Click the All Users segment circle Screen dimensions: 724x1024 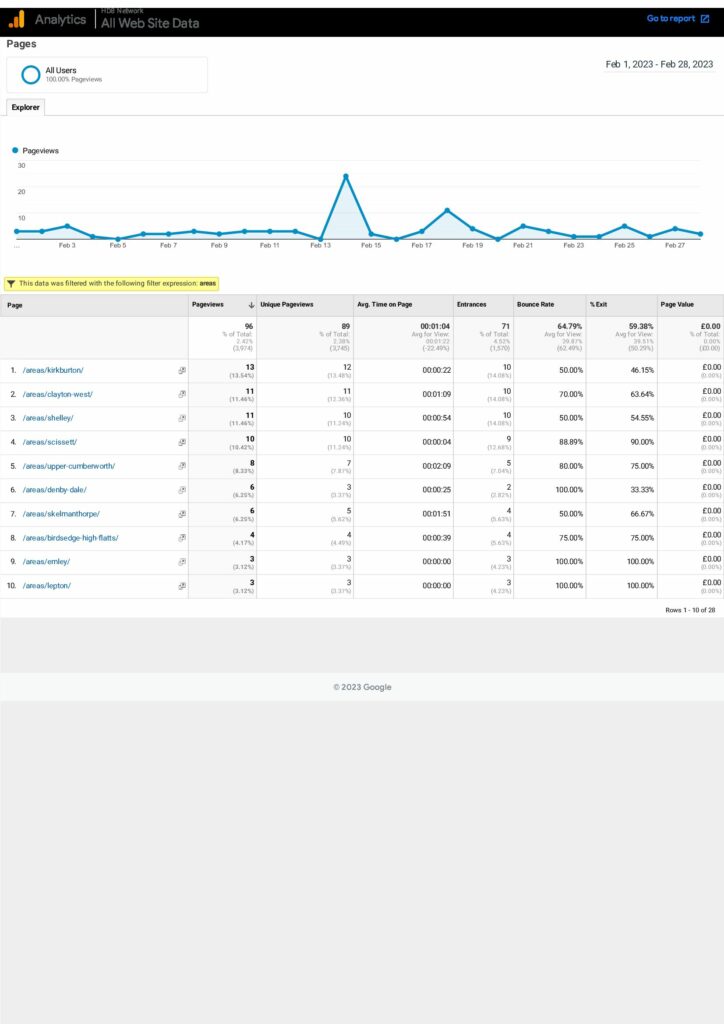[31, 75]
